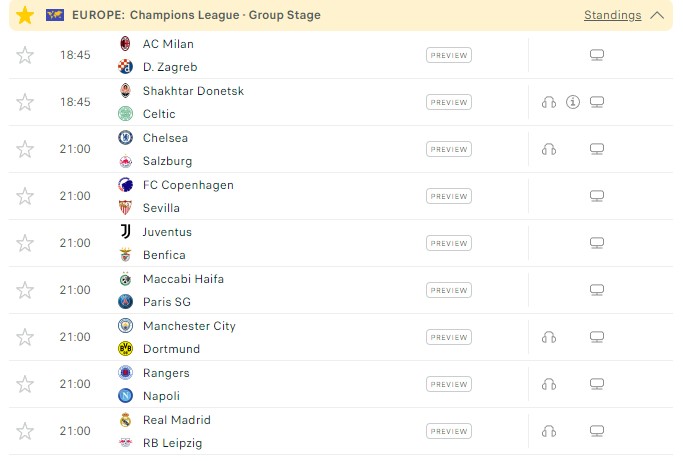This screenshot has height=461, width=683.
Task: Open Preview for FC Copenhagen vs Sevilla
Action: (x=448, y=196)
